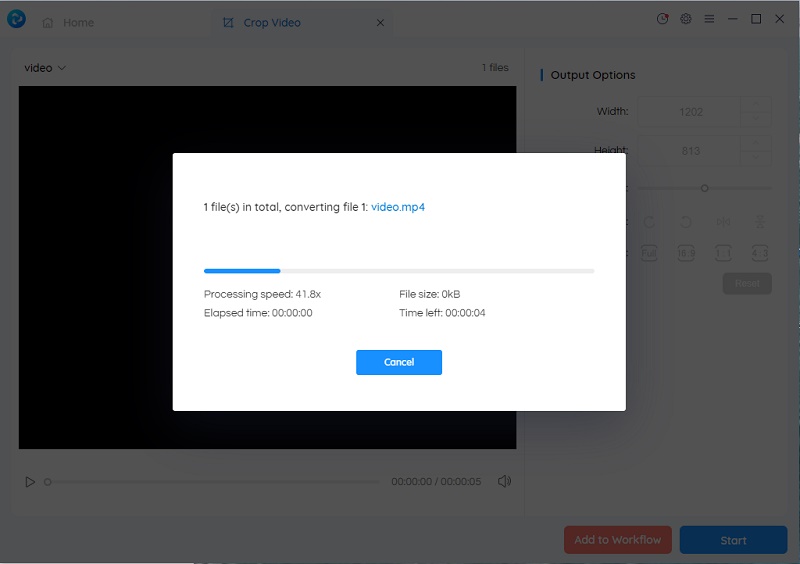Cancel the video conversion
Viewport: 800px width, 564px height.
pos(398,362)
